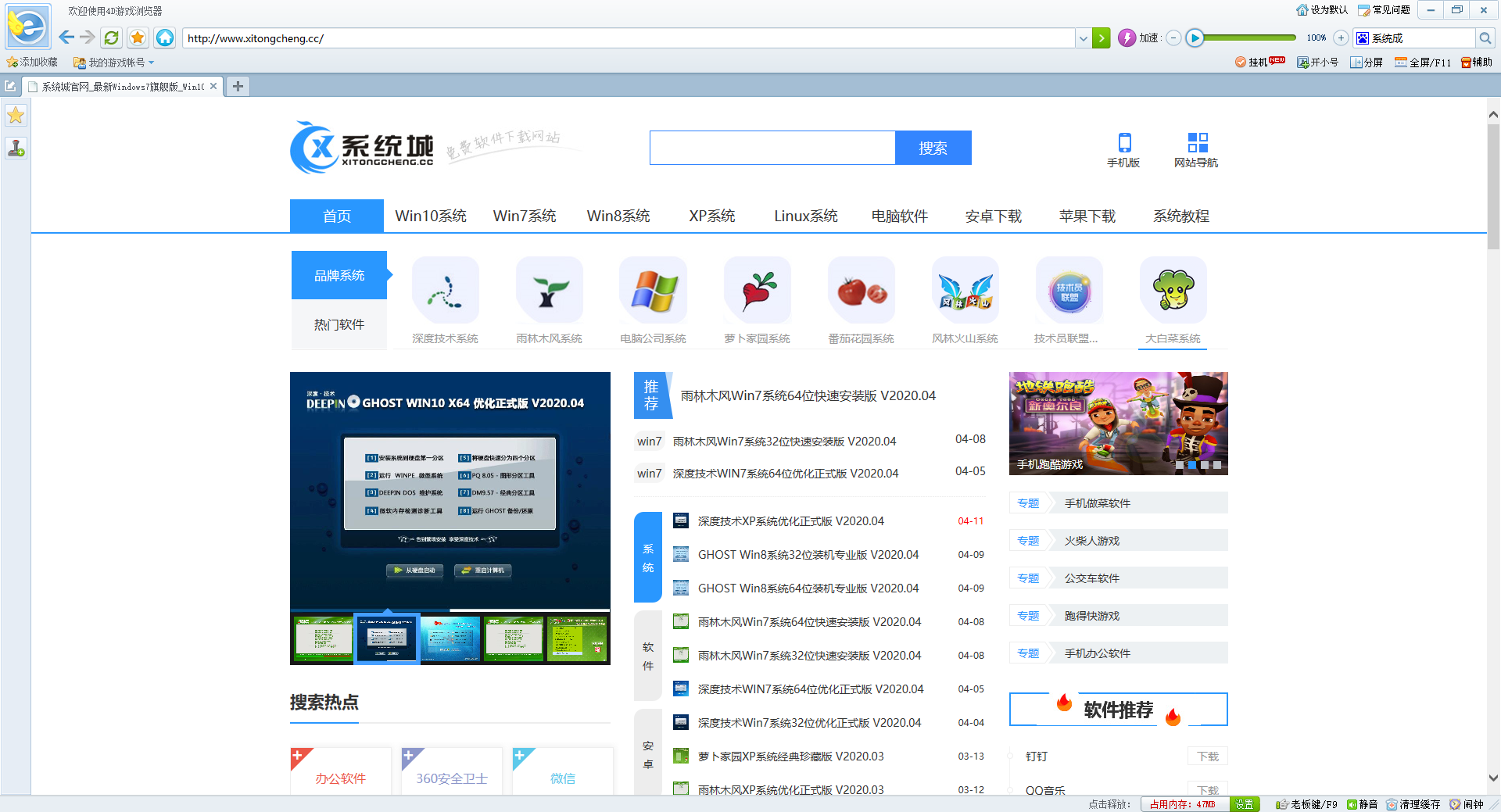Screen dimensions: 1501x812
Task: Open the Win7系统 navigation menu
Action: point(525,216)
